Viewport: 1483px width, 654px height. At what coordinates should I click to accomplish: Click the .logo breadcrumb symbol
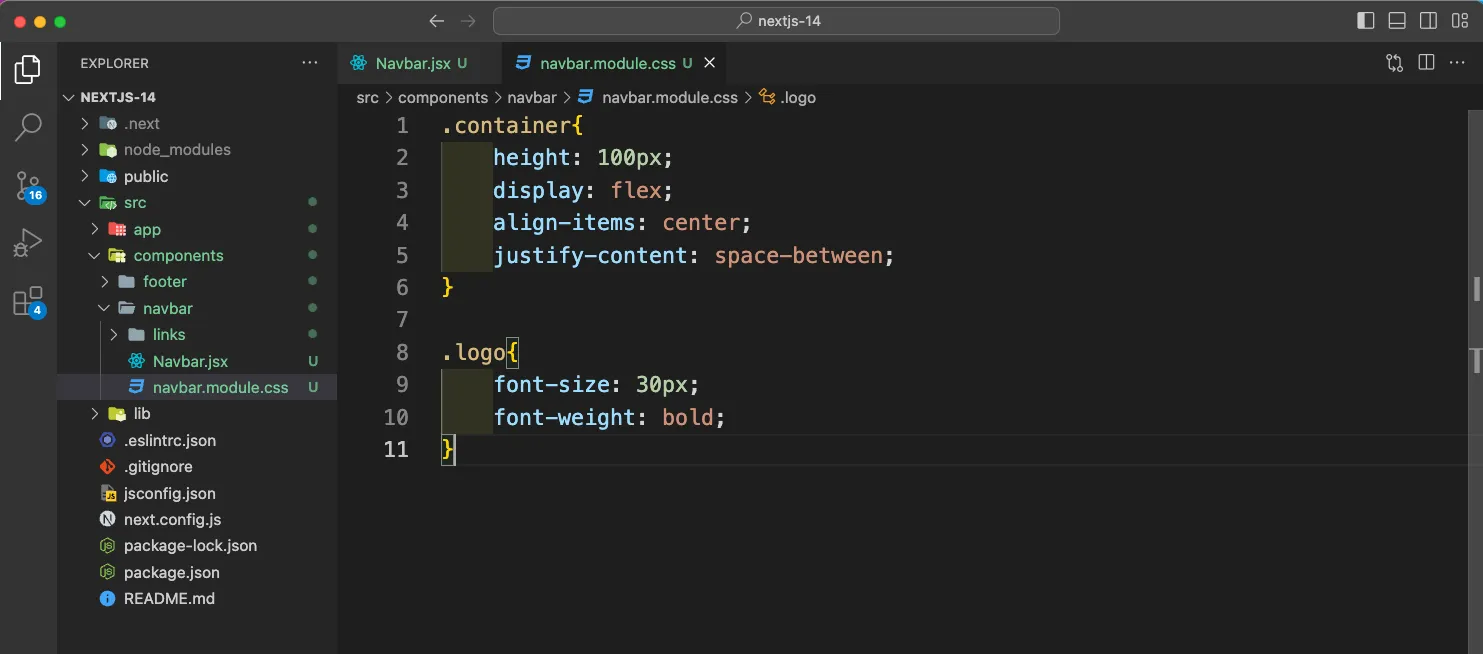point(788,97)
